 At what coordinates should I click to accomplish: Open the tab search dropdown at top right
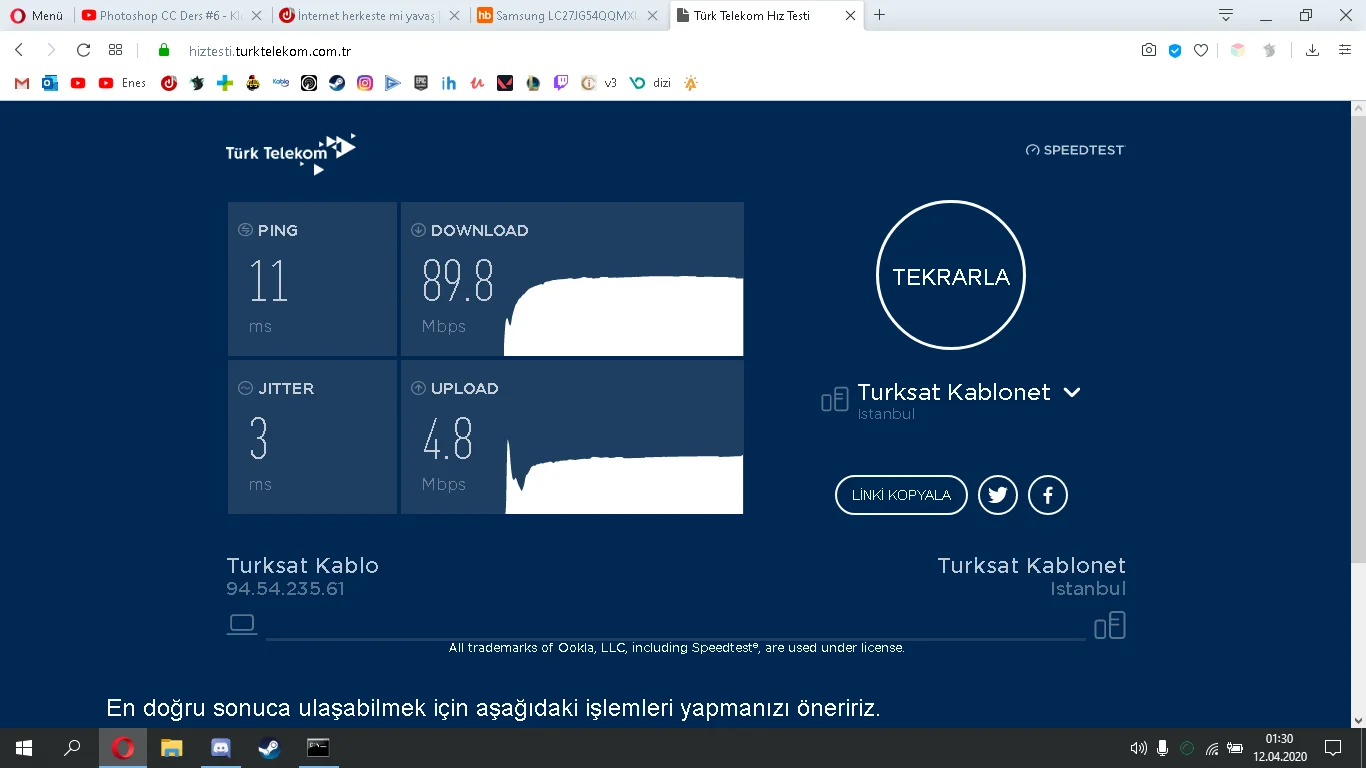click(1225, 15)
